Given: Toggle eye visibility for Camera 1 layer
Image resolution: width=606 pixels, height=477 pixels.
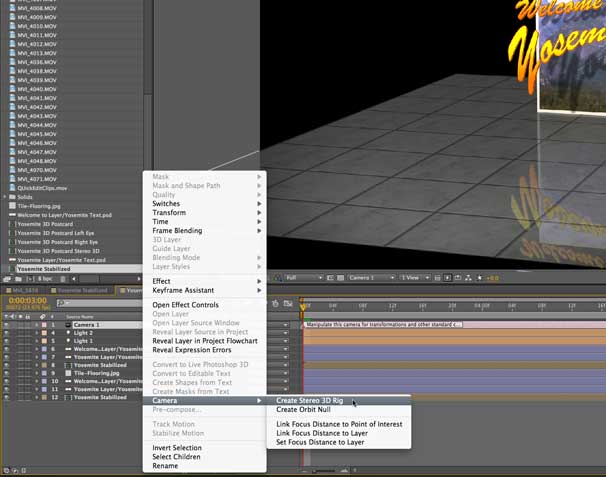Looking at the screenshot, I should point(6,325).
